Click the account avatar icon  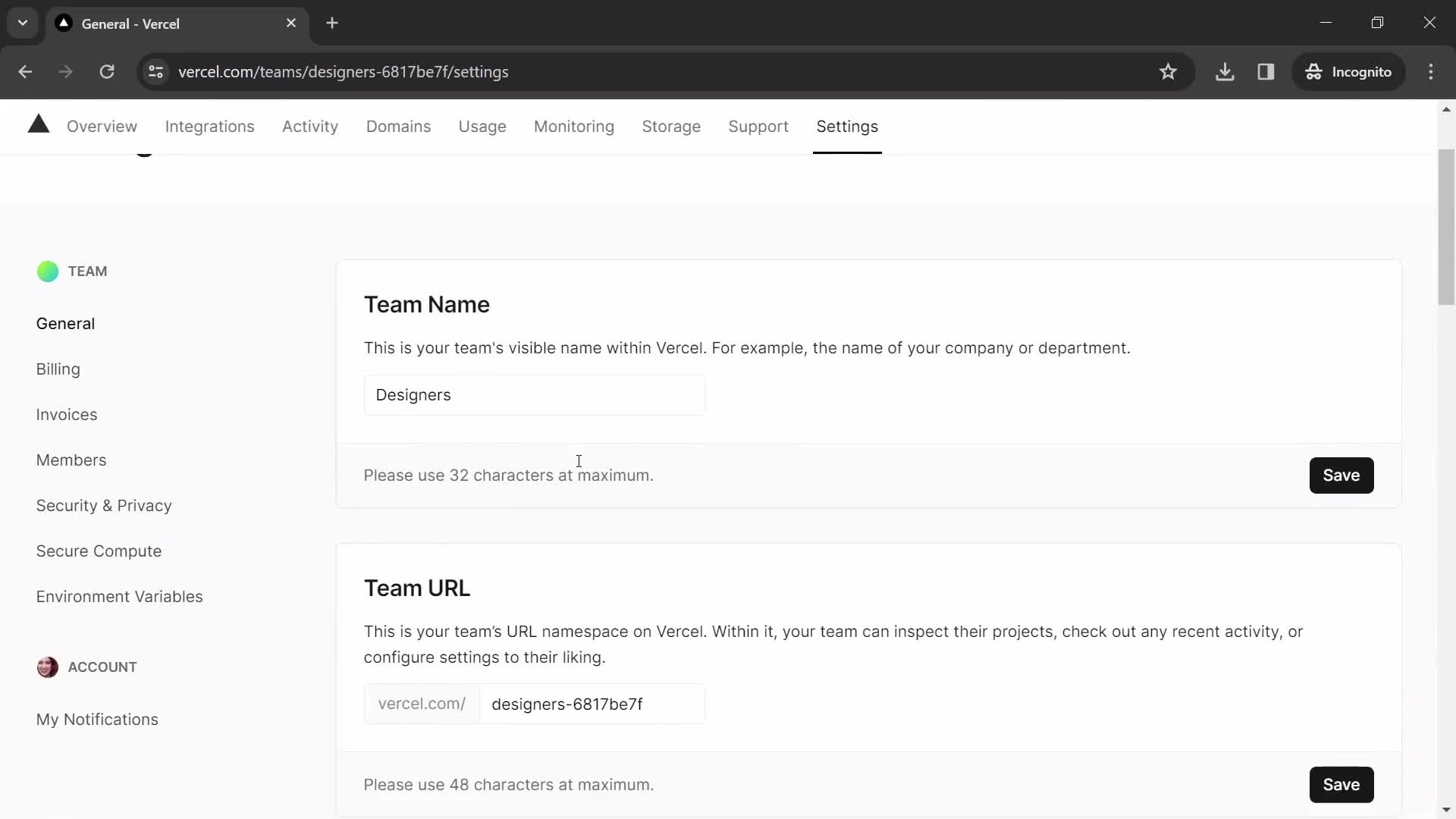48,667
